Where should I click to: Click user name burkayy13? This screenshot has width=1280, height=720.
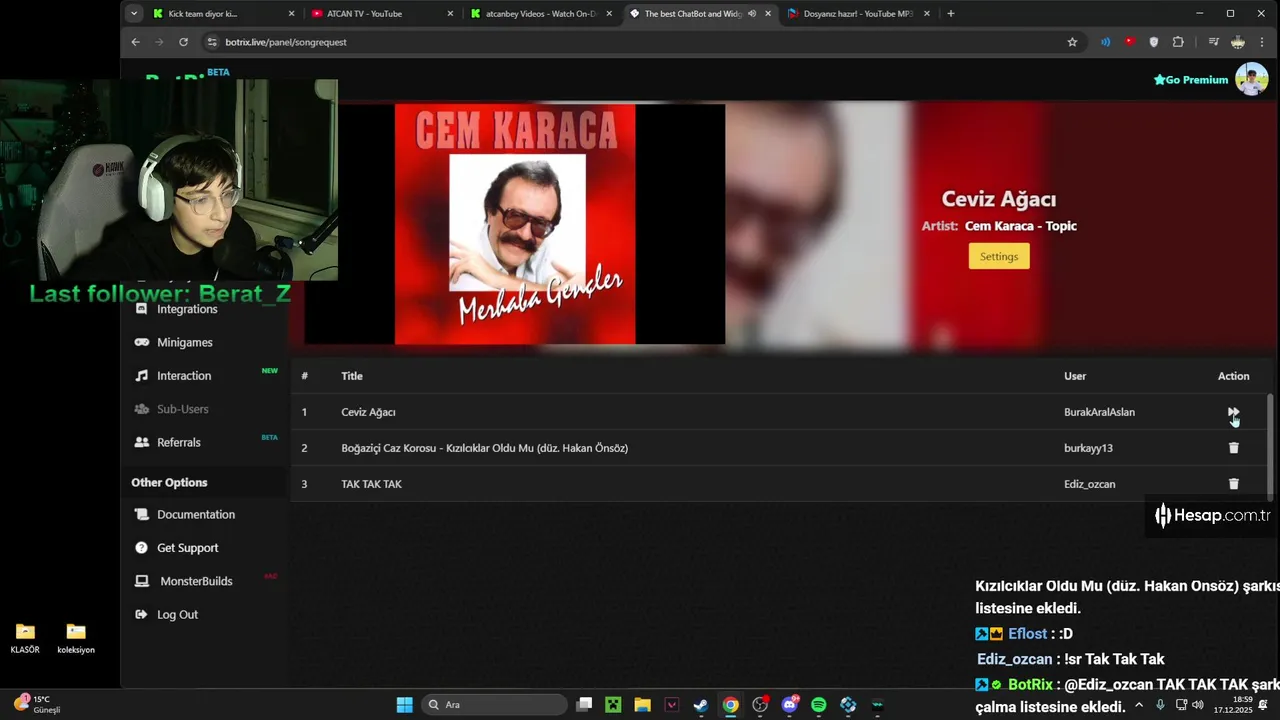1088,448
